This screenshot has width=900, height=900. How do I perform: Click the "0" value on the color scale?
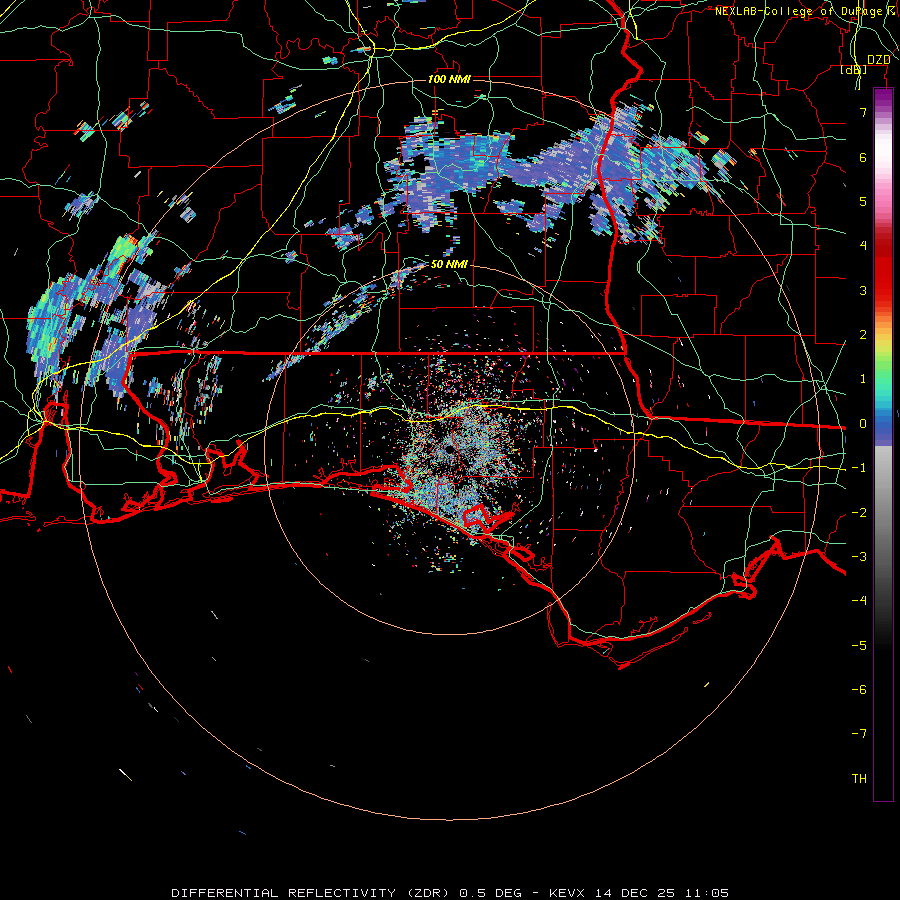pos(862,424)
